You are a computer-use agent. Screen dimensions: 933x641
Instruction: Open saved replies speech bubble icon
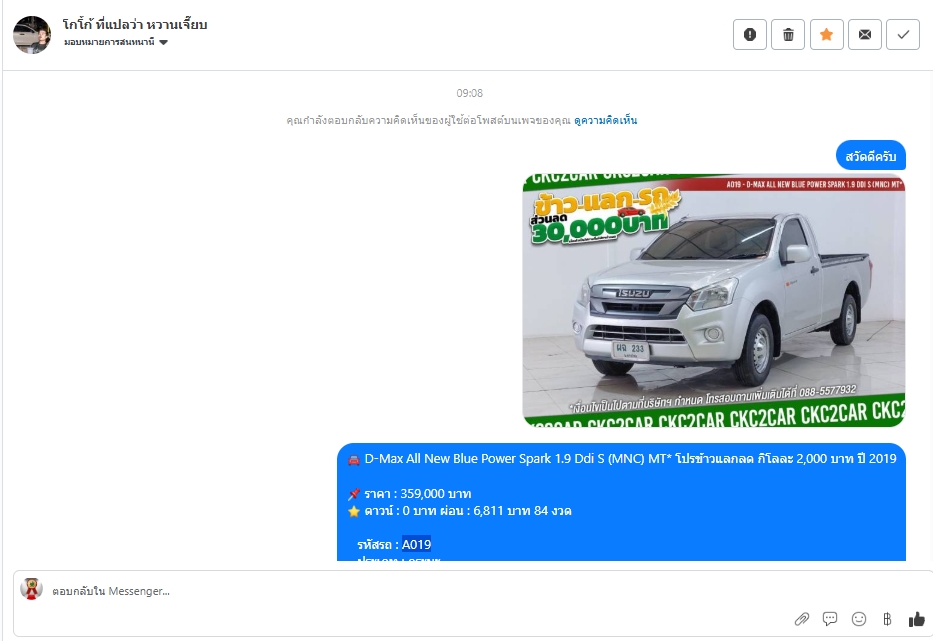pos(830,619)
